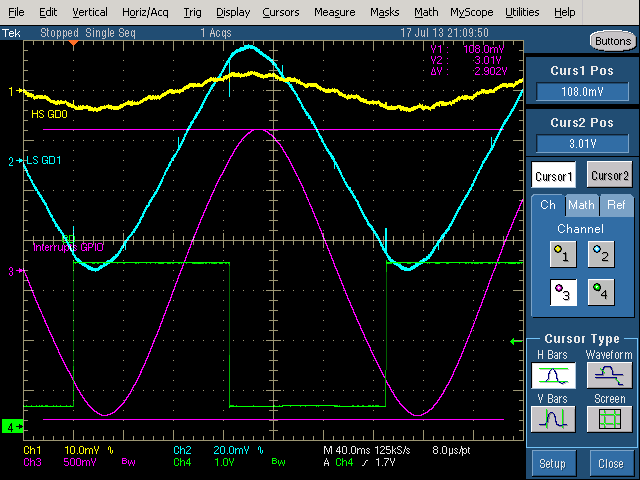Viewport: 640px width, 480px height.
Task: Choose the V Bars cursor type
Action: click(553, 419)
